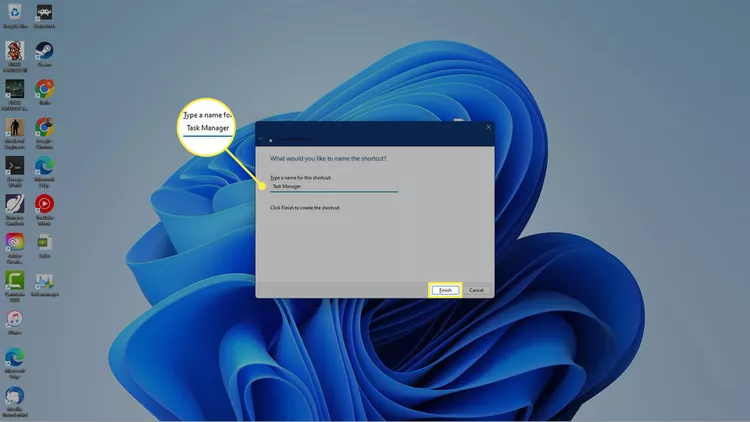
Task: Launch the RetroArch desktop shortcut
Action: (x=44, y=15)
